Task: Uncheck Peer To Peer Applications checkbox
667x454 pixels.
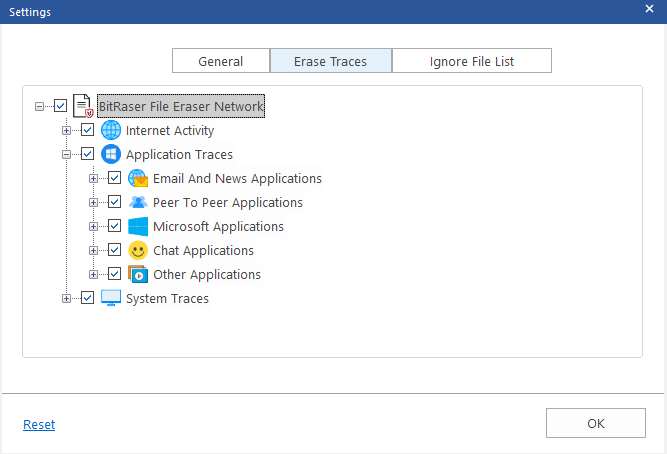Action: coord(114,202)
